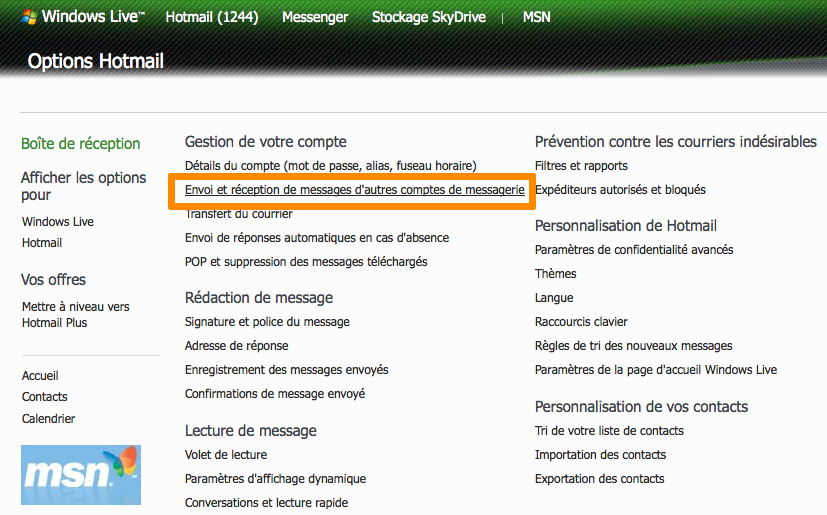Image resolution: width=827 pixels, height=515 pixels.
Task: Click the Gestion de votre compte heading
Action: (x=266, y=141)
